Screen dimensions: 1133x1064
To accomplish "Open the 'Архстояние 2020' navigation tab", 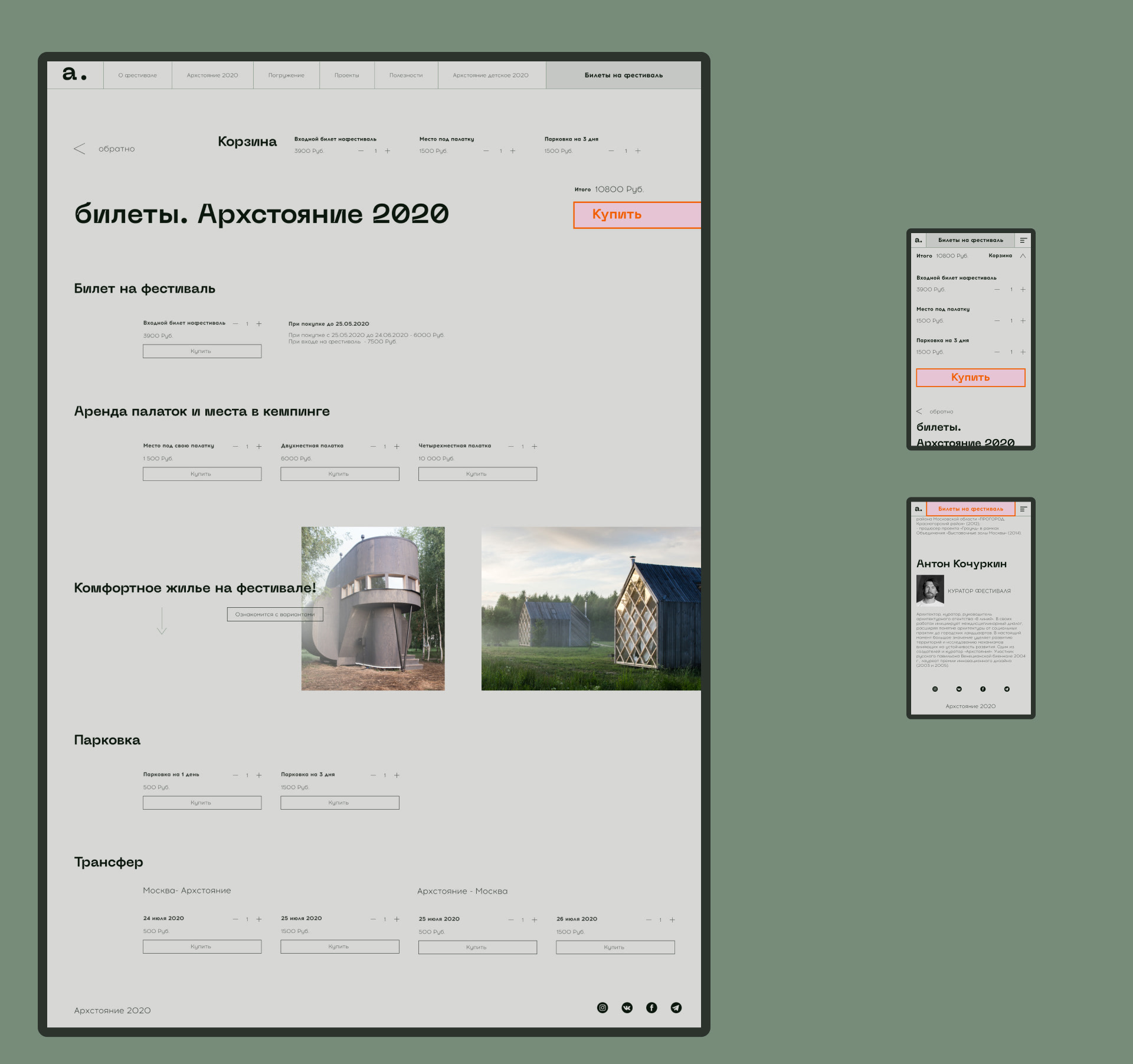I will pyautogui.click(x=212, y=76).
